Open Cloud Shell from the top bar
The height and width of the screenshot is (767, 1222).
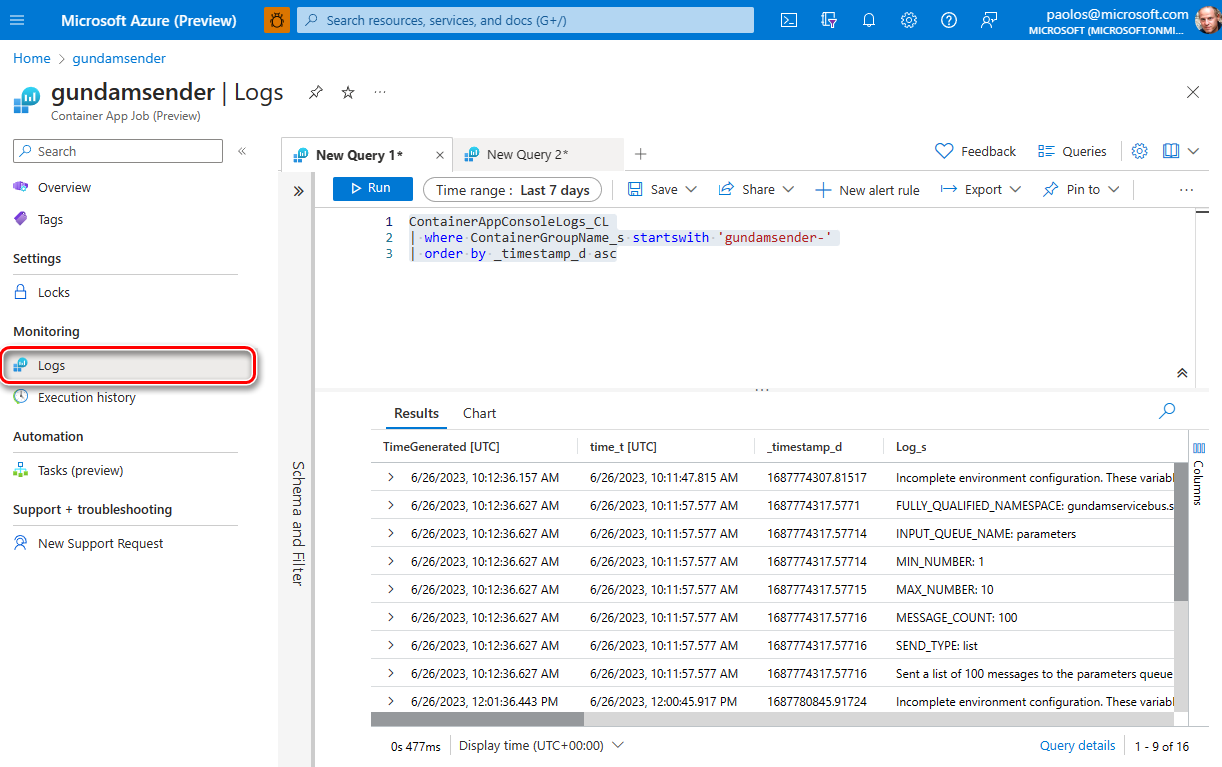click(x=789, y=20)
